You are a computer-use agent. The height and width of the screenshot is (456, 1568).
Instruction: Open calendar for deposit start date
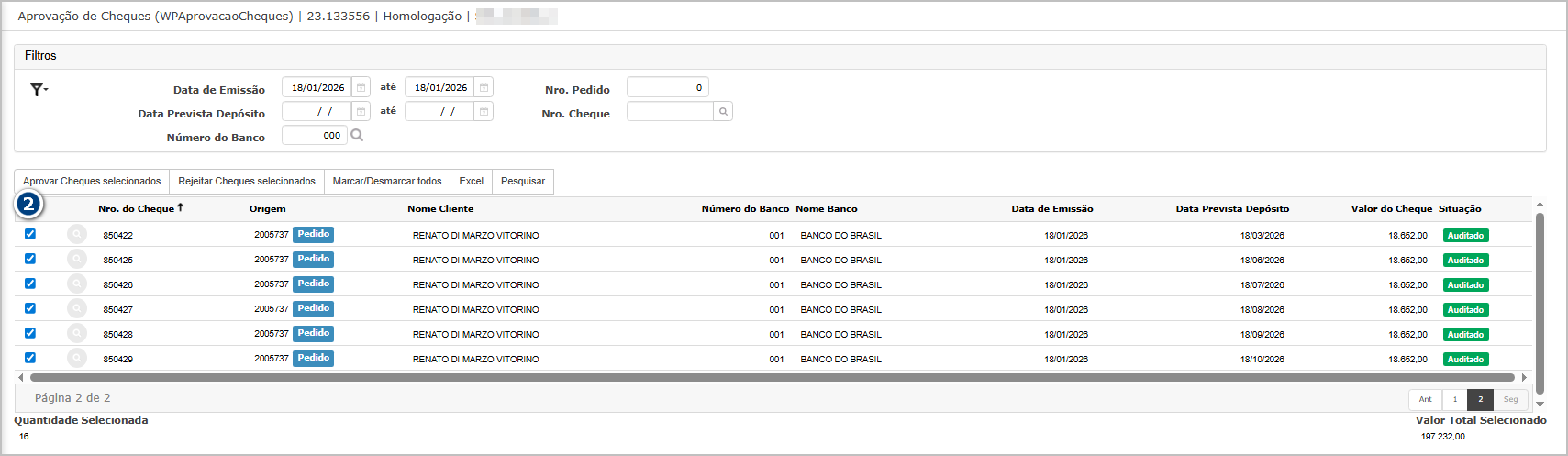coord(361,112)
